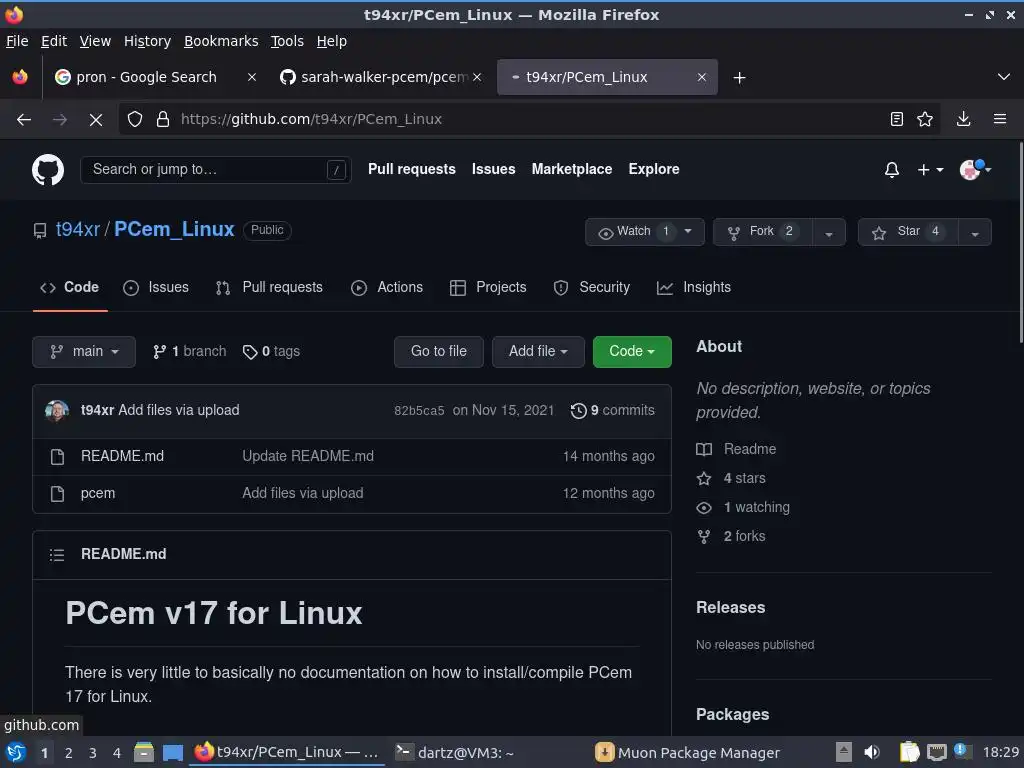Focus the GitHub search box

click(x=216, y=170)
